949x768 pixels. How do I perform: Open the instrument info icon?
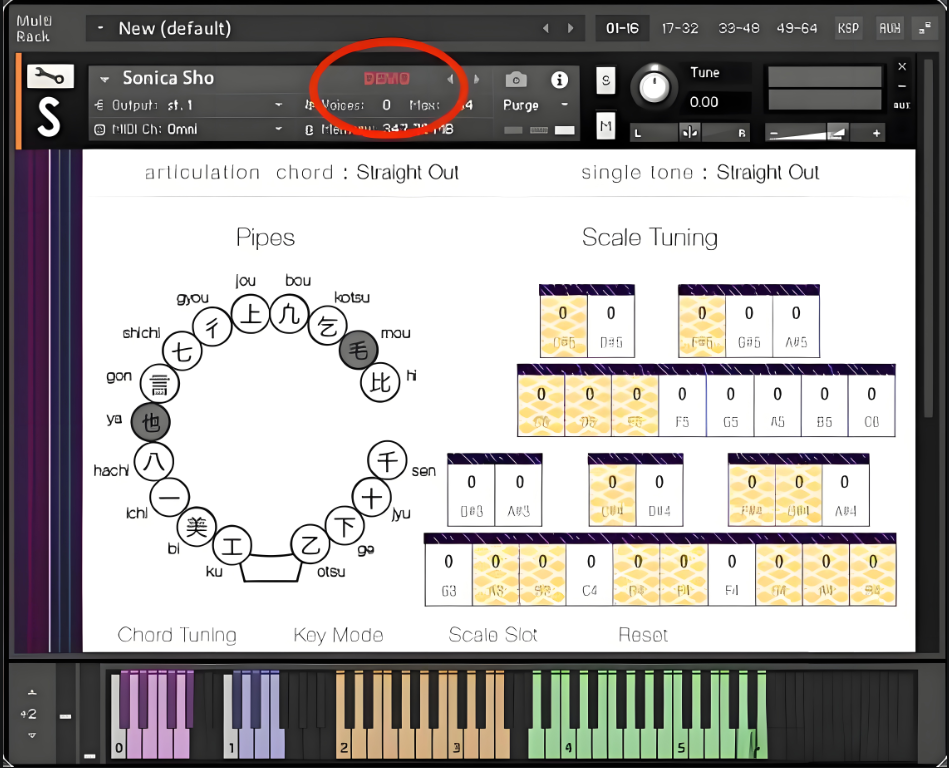pyautogui.click(x=559, y=79)
